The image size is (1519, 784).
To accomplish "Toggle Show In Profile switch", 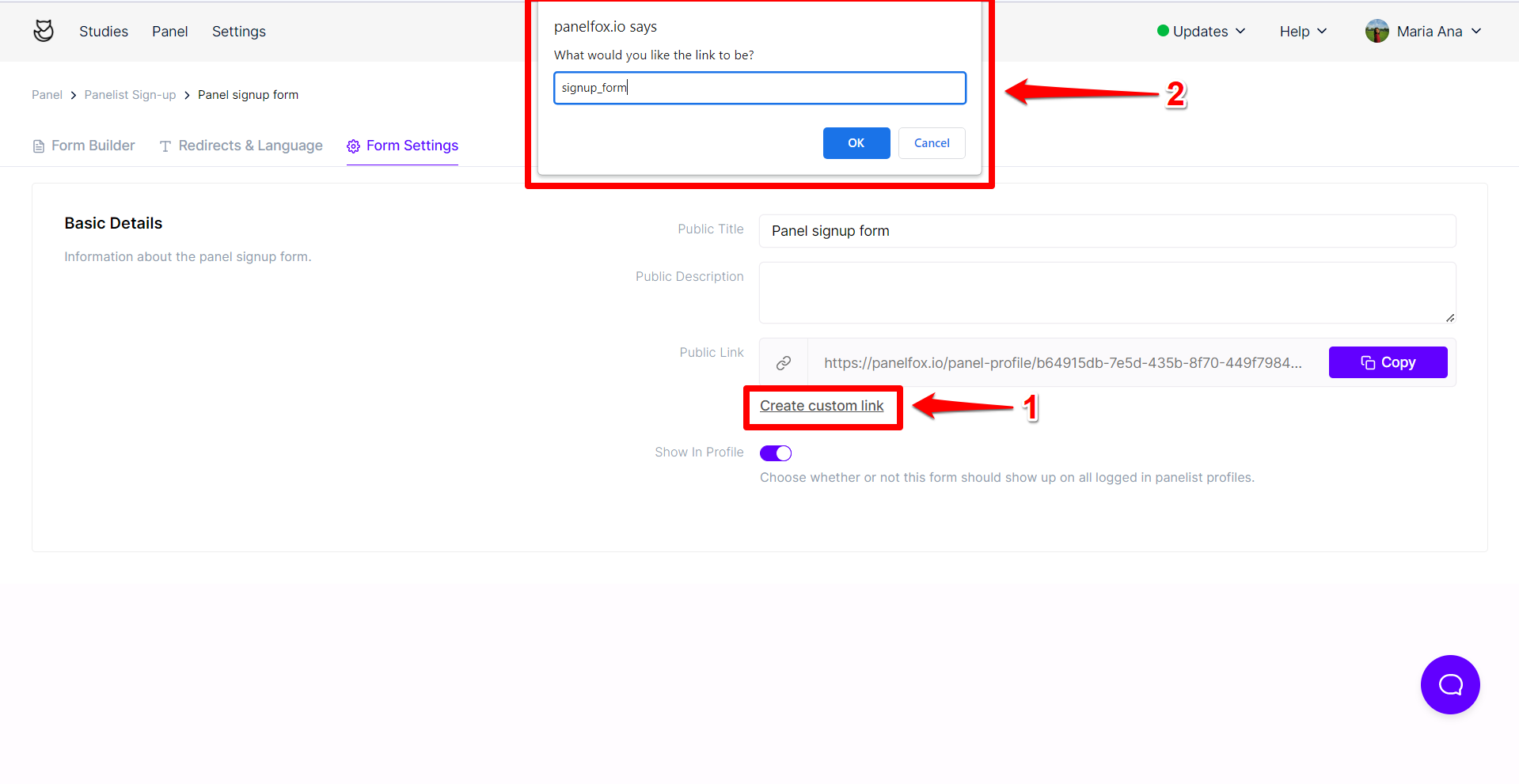I will [776, 453].
